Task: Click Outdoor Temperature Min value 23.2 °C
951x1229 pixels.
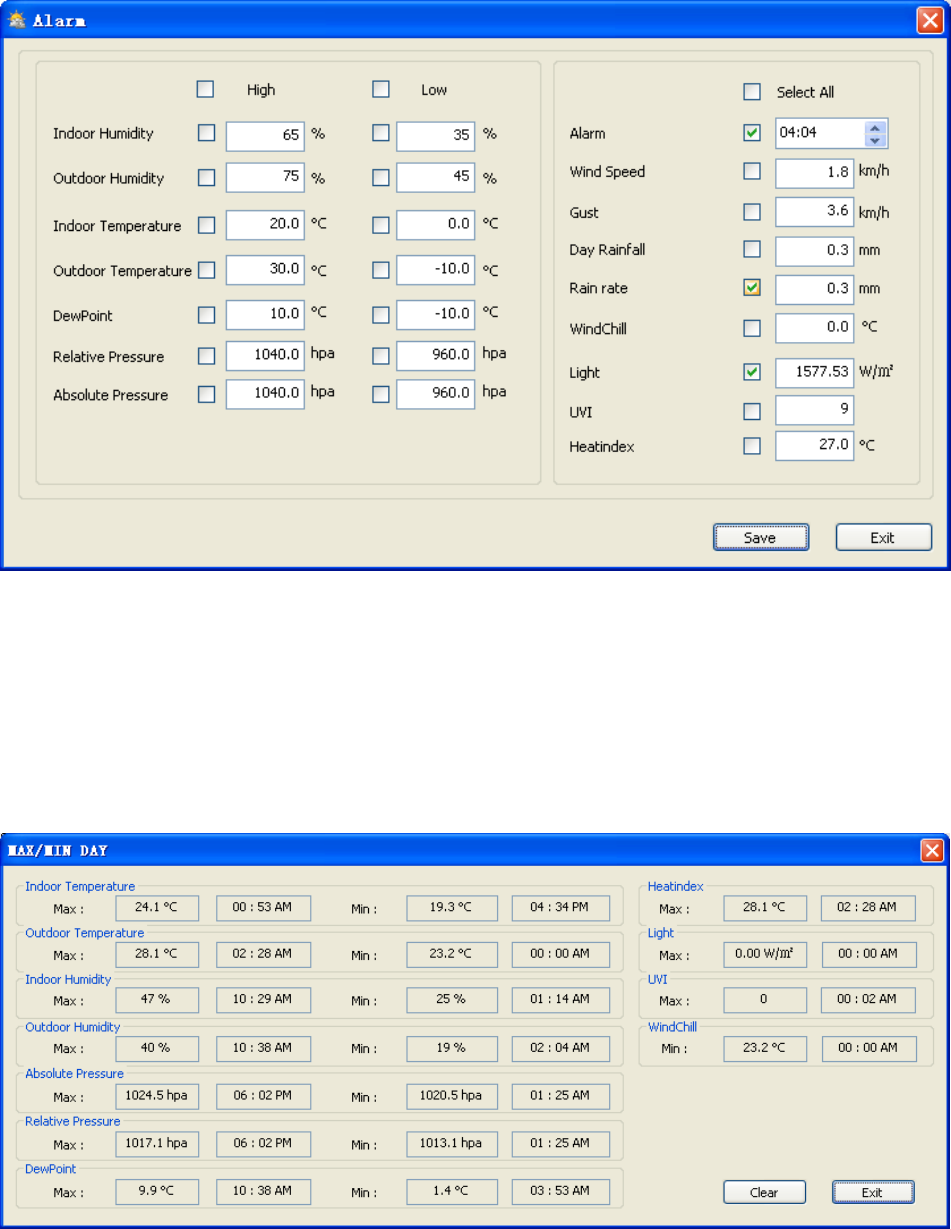Action: [452, 954]
